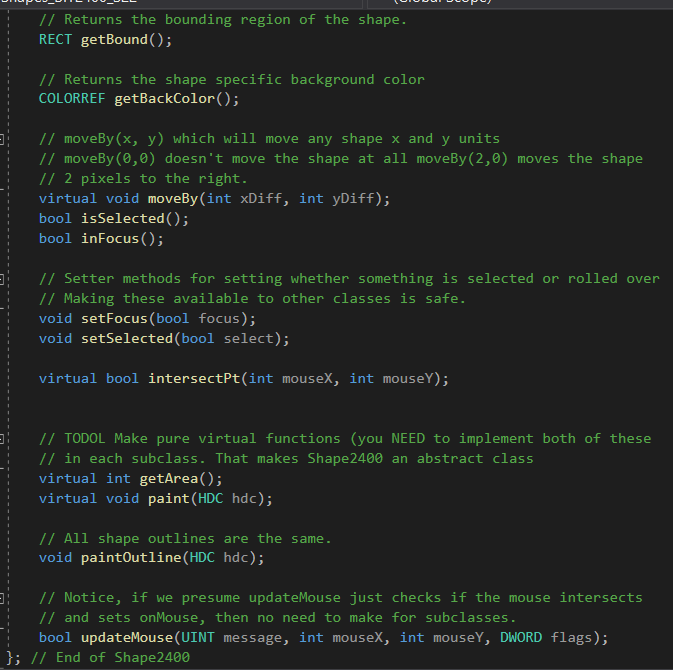The height and width of the screenshot is (670, 673).
Task: Click the DWORD type keyword
Action: click(x=521, y=637)
